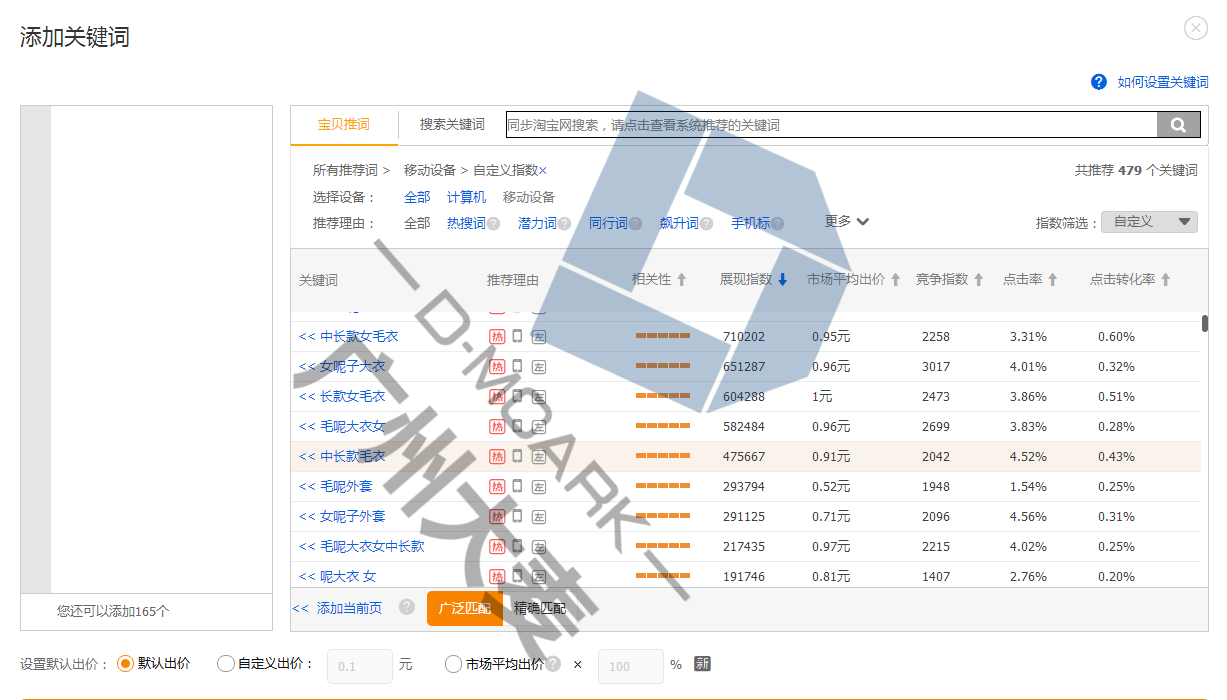Add keyword 毛呢外套
Screen dimensions: 1227x700
click(335, 487)
